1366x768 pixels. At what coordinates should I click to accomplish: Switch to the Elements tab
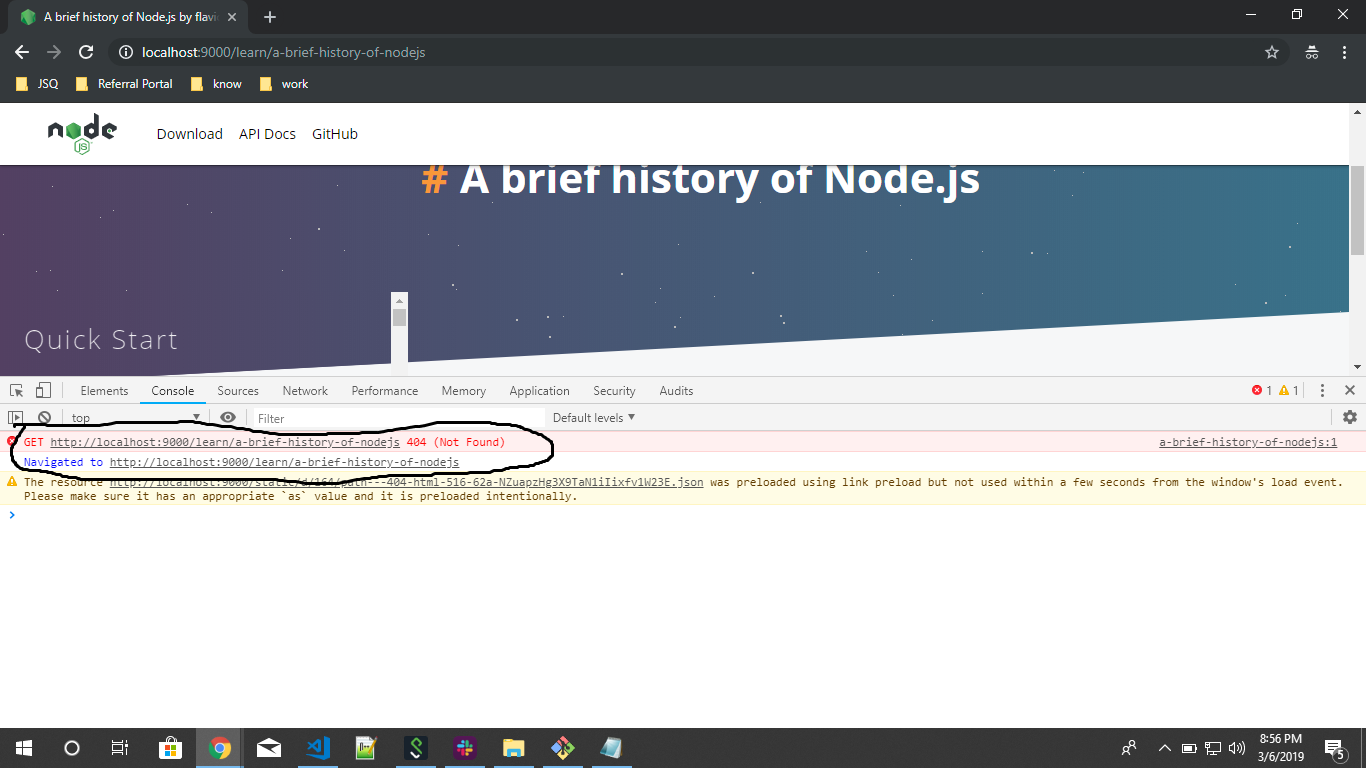104,391
